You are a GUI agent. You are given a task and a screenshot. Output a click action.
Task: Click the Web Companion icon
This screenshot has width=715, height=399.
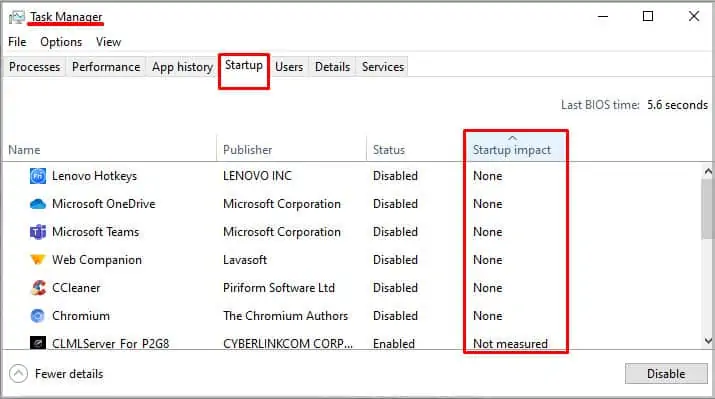click(38, 259)
